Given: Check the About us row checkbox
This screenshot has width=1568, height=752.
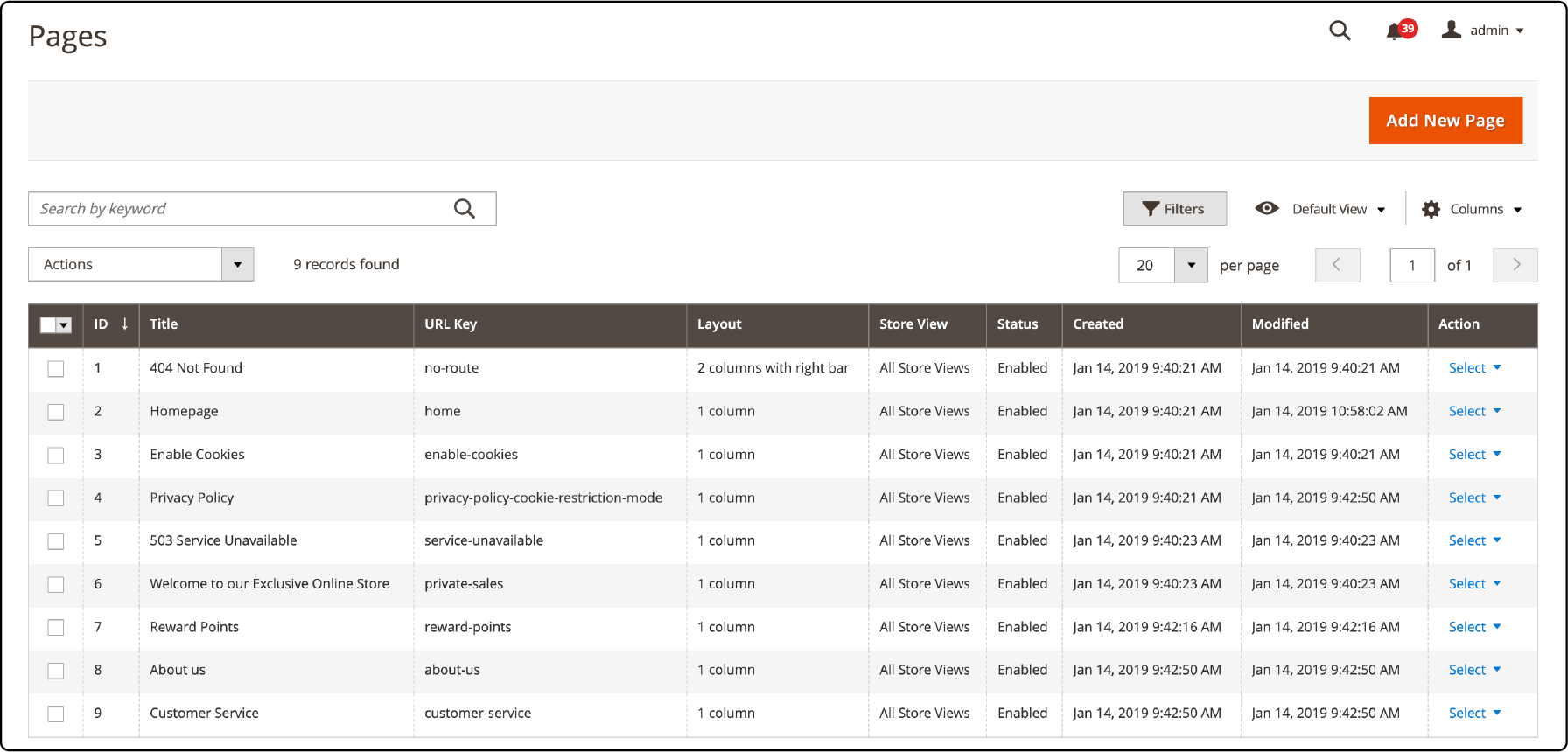Looking at the screenshot, I should (x=56, y=671).
